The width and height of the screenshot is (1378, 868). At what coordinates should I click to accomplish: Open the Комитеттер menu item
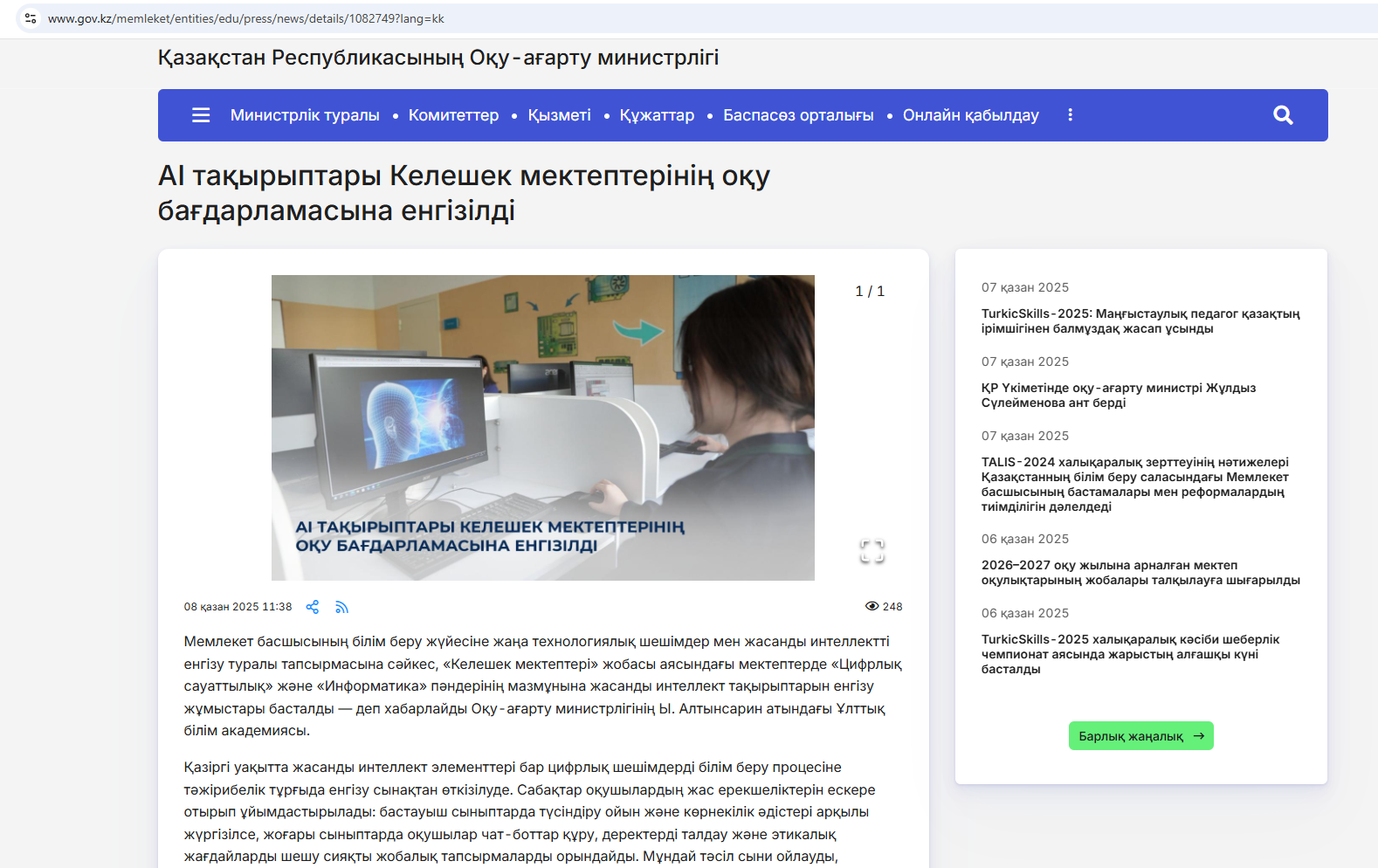click(x=453, y=115)
